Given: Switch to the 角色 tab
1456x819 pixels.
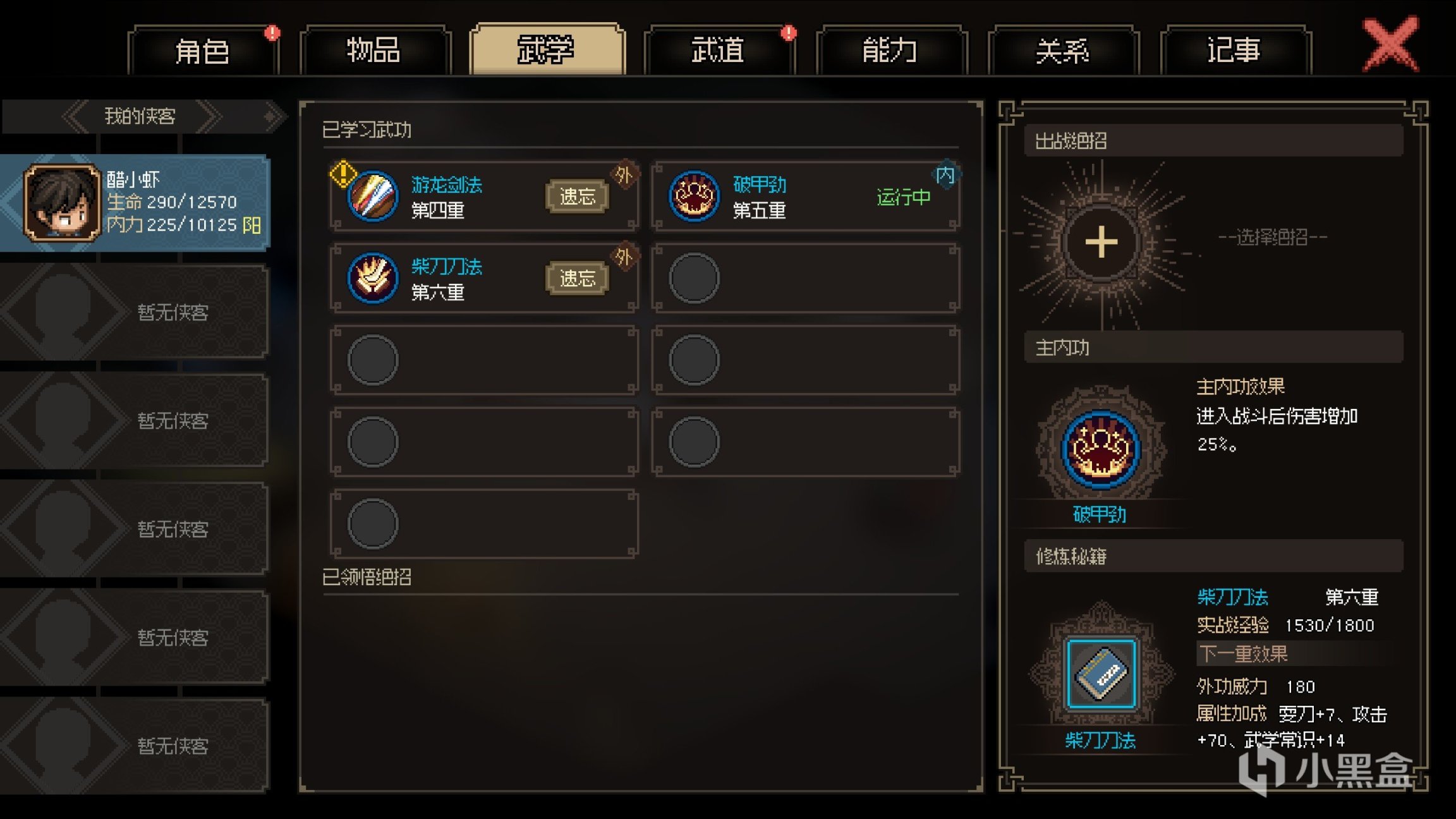Looking at the screenshot, I should 202,51.
